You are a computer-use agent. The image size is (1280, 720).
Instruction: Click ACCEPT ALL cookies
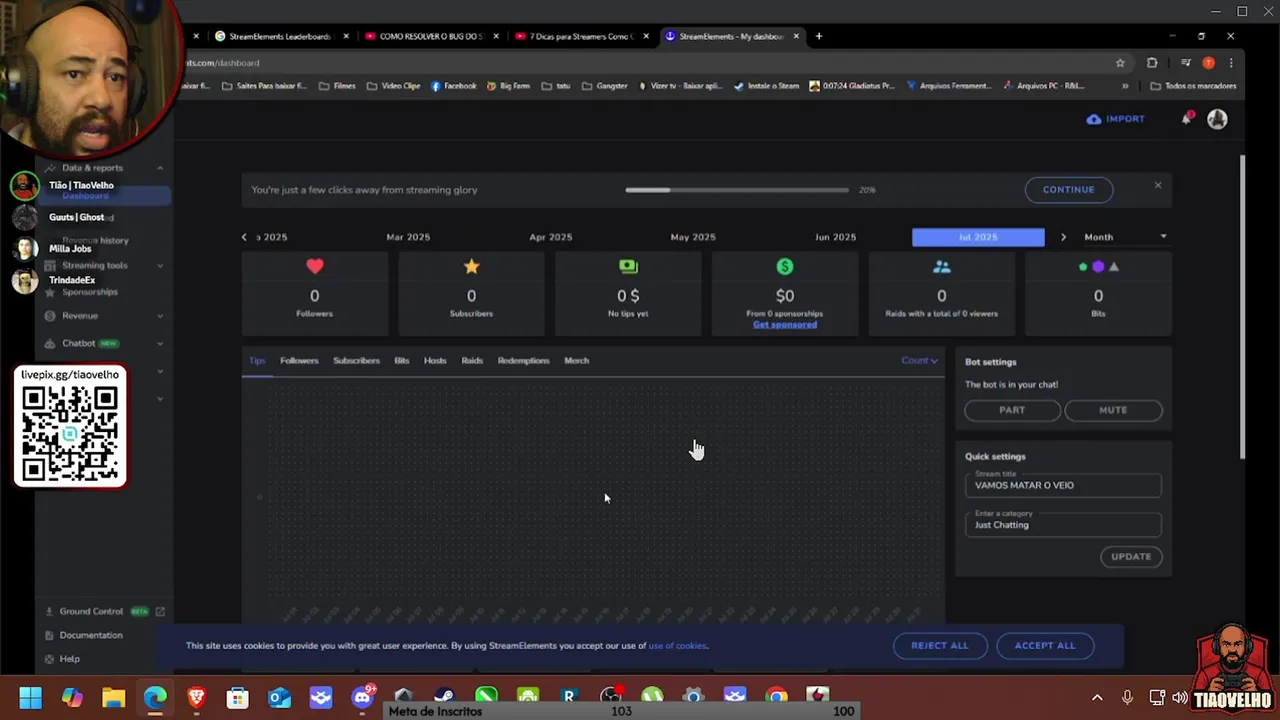point(1045,645)
